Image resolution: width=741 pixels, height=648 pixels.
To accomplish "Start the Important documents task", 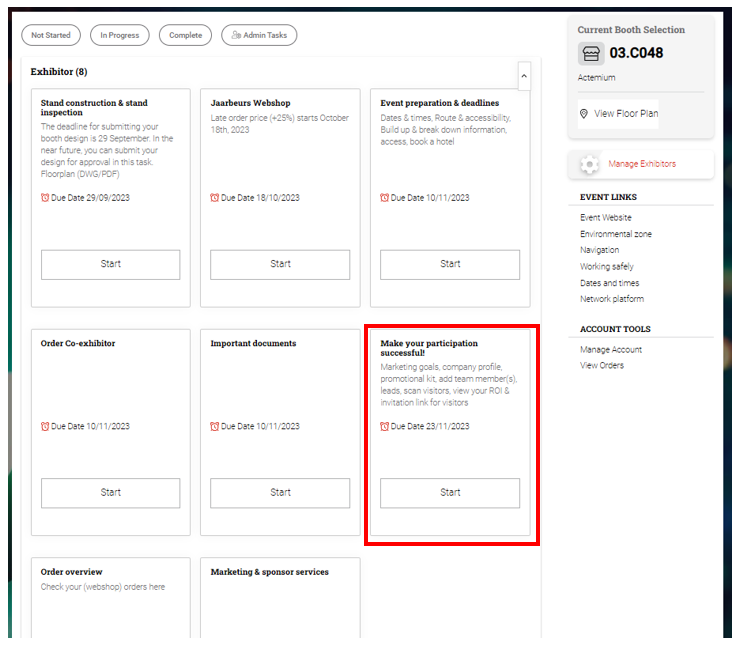I will point(280,493).
